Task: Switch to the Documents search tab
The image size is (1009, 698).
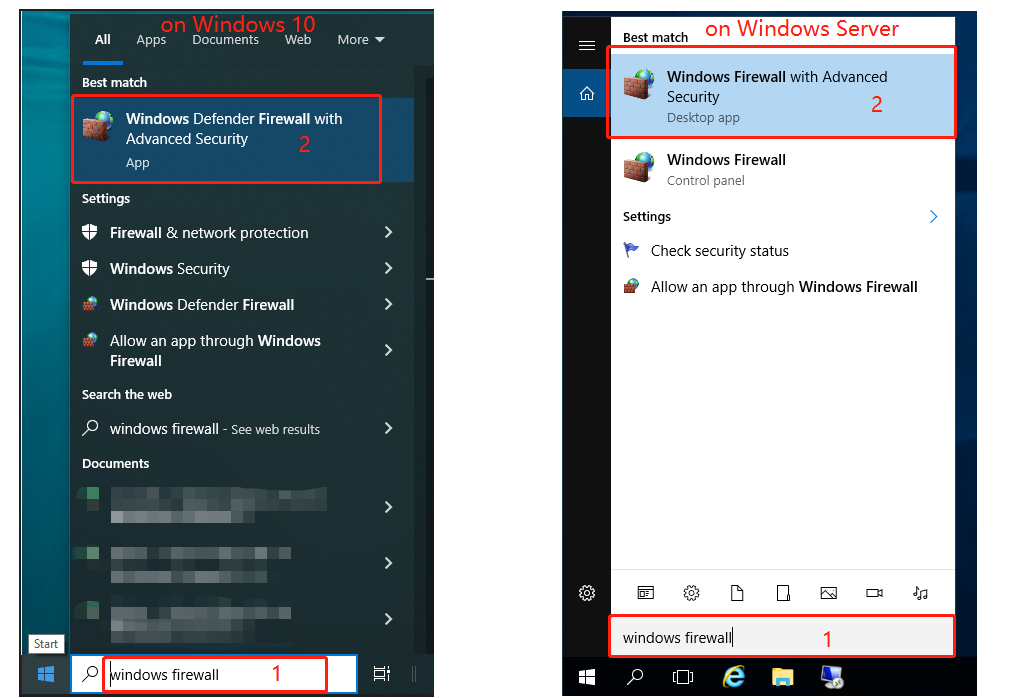Action: pyautogui.click(x=225, y=40)
